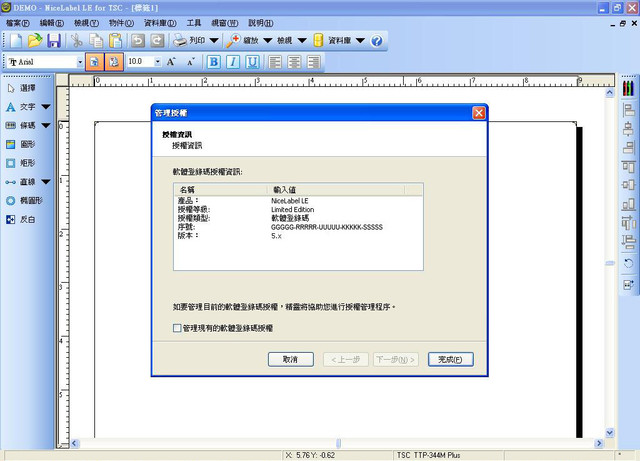Open help with the blue question mark icon
The height and width of the screenshot is (461, 640).
(x=377, y=41)
